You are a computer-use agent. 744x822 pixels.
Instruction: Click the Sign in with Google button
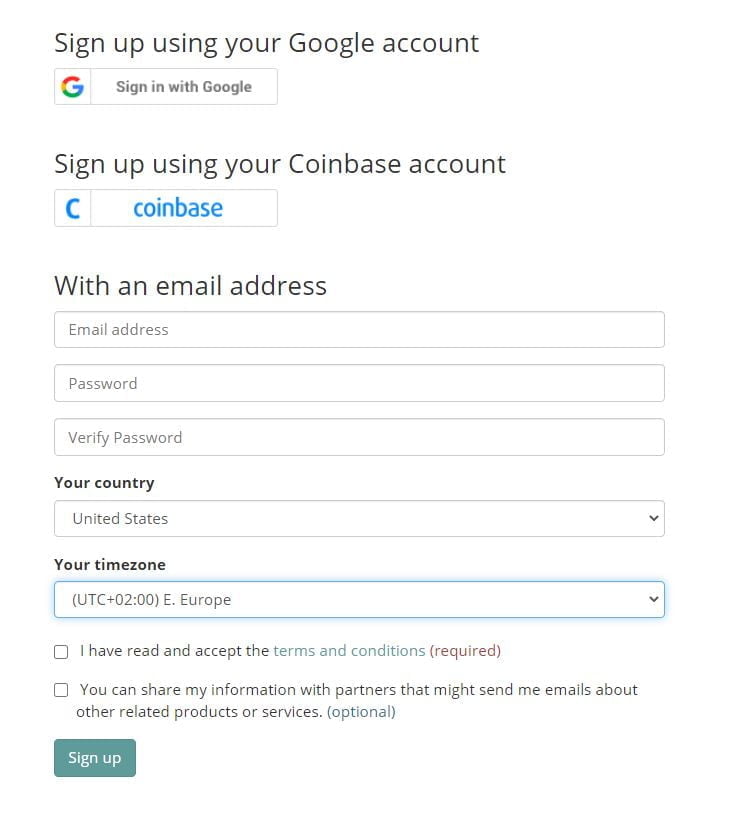coord(166,86)
